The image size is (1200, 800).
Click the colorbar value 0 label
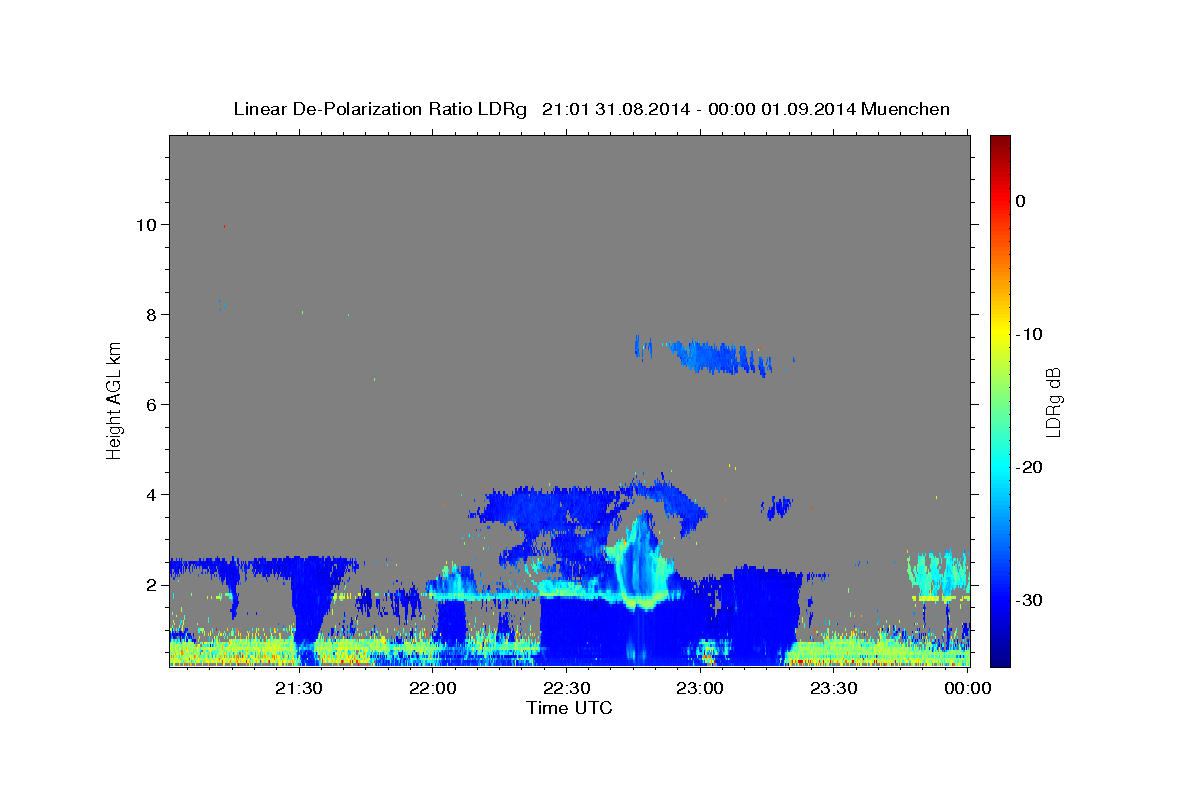(x=1021, y=201)
